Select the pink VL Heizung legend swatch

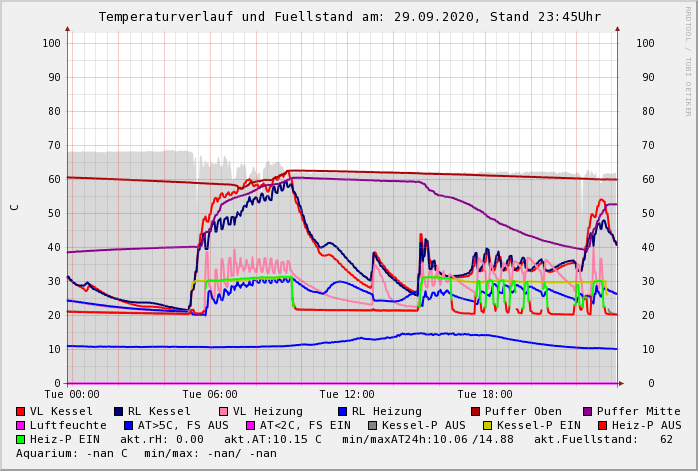[224, 412]
